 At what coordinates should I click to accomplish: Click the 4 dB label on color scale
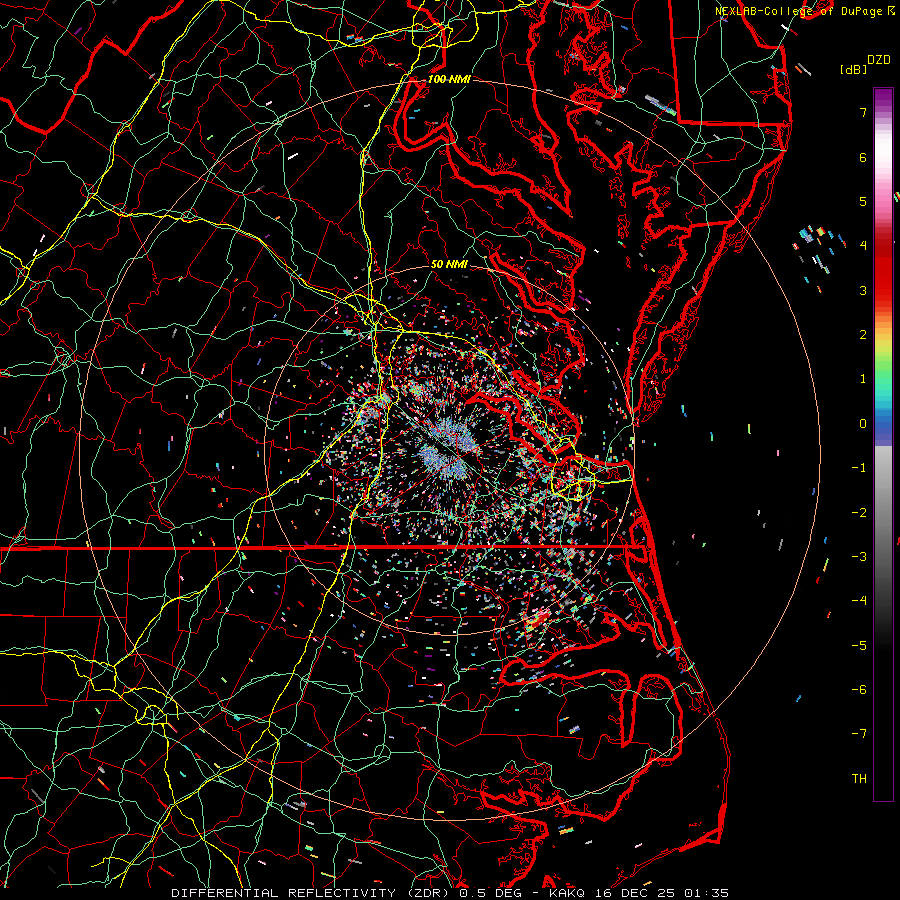click(x=863, y=246)
